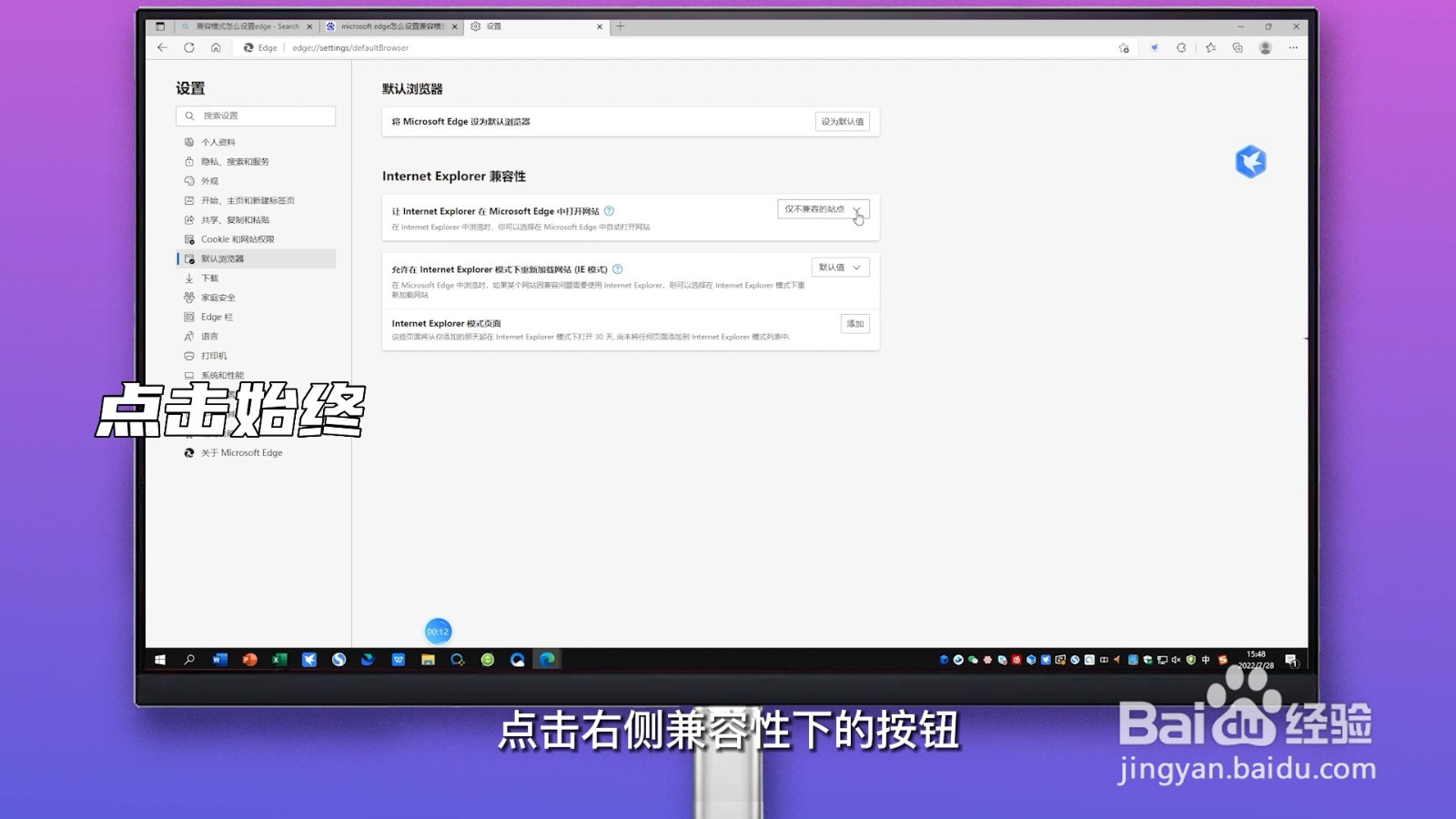Click the 搜索设置 search field
1456x819 pixels.
click(x=256, y=116)
